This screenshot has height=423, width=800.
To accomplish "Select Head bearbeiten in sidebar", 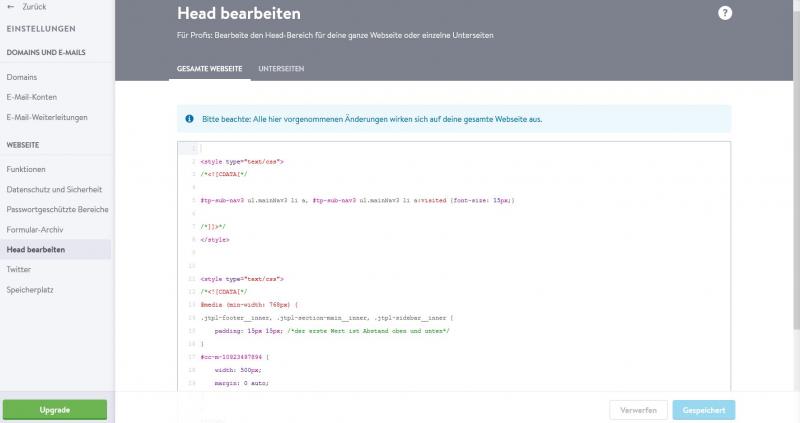I will [x=36, y=249].
